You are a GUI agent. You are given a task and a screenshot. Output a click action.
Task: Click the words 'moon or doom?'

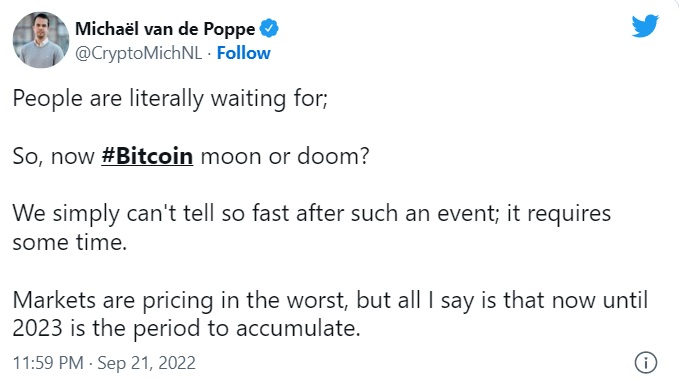pyautogui.click(x=285, y=156)
